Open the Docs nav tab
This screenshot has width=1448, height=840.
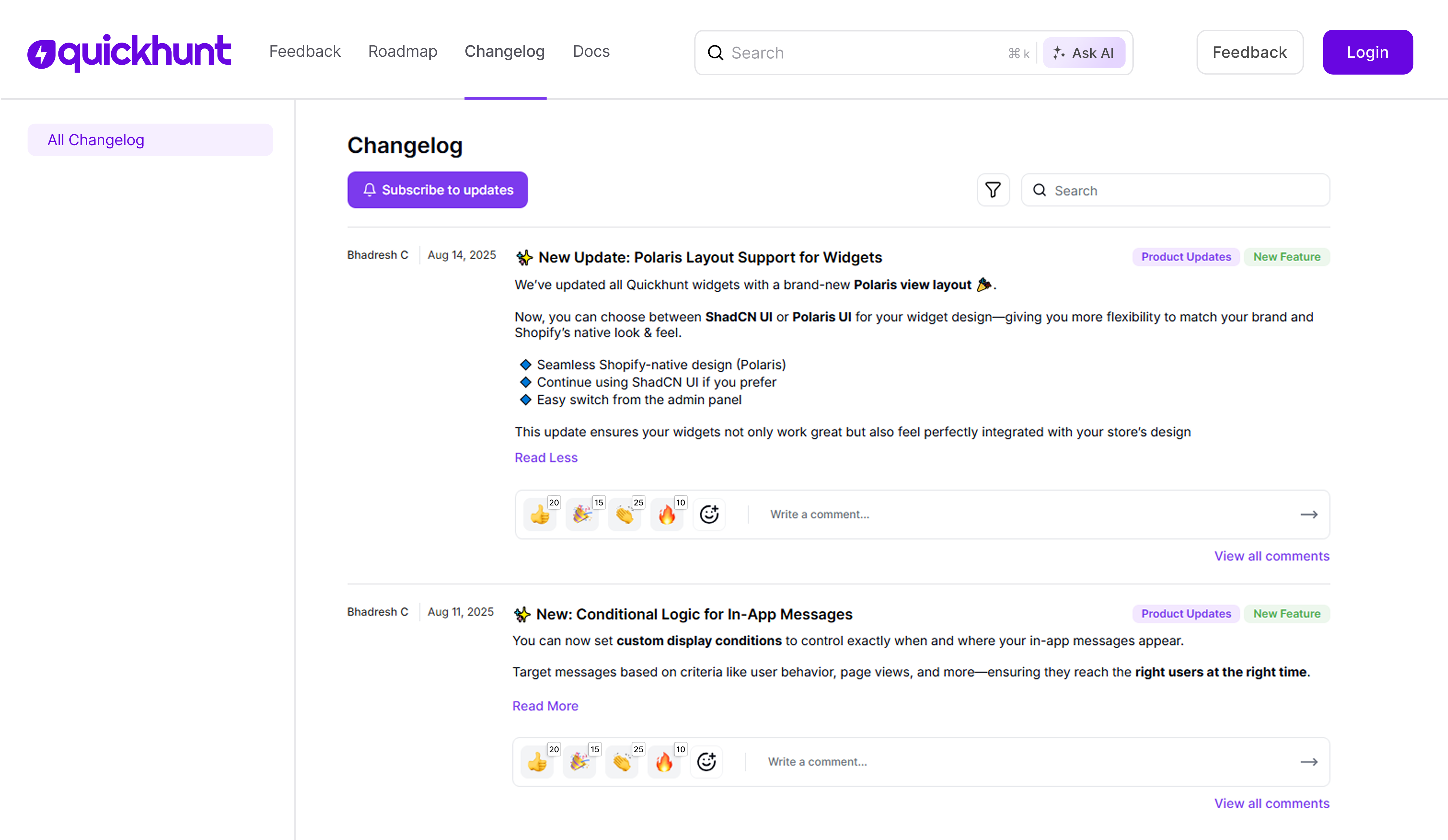point(591,52)
